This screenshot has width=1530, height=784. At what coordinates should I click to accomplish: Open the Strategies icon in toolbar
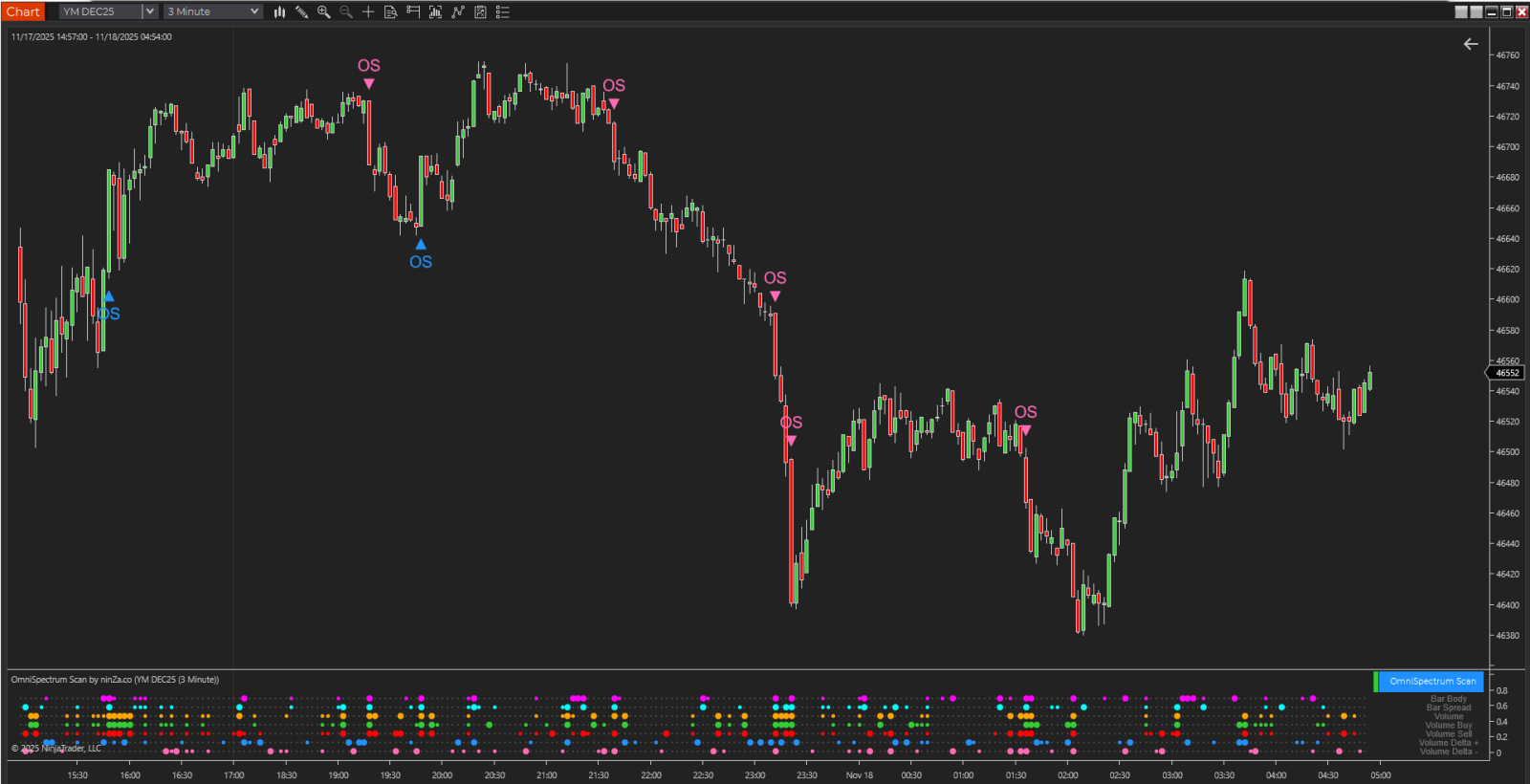coord(480,11)
